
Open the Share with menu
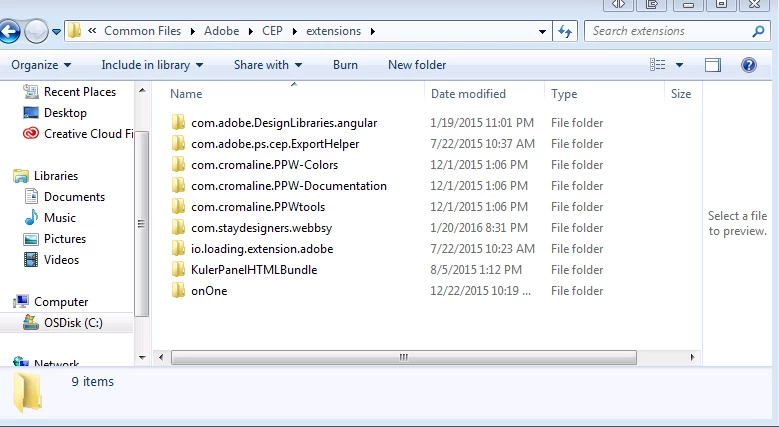(268, 65)
